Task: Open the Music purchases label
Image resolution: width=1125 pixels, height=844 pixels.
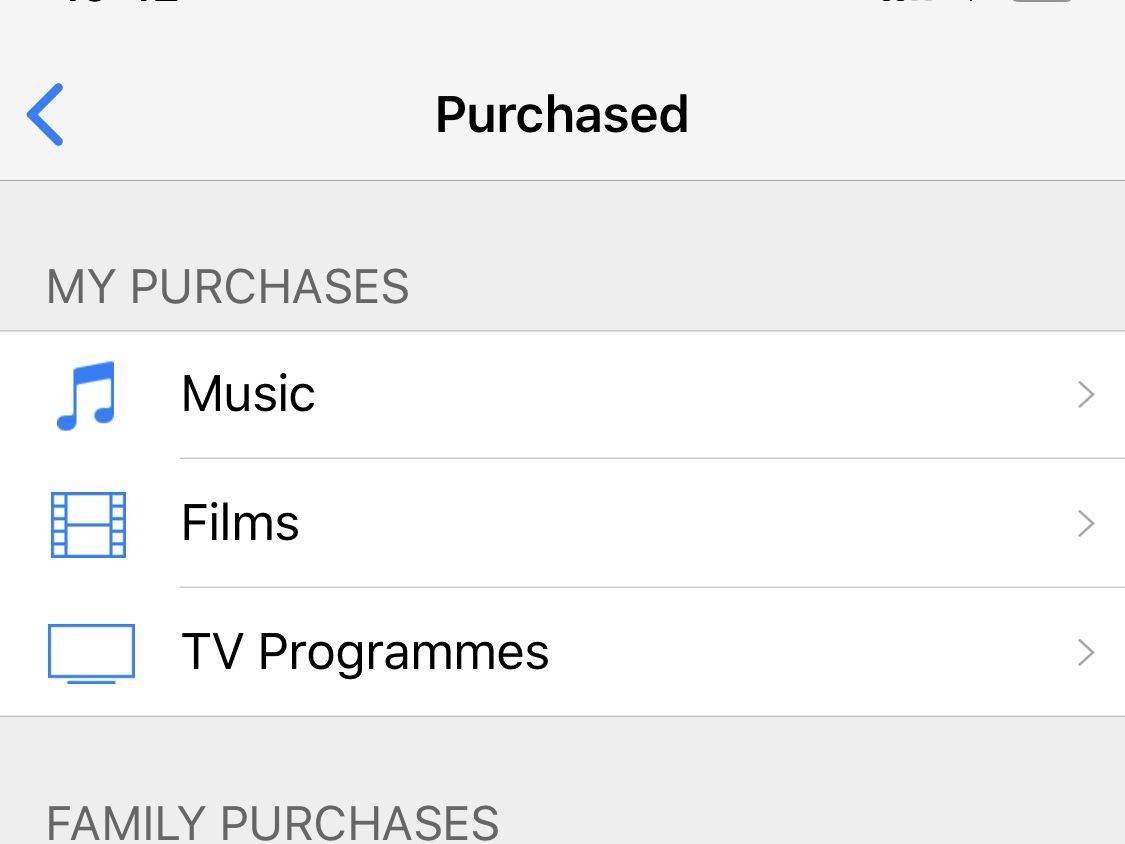Action: coord(248,394)
